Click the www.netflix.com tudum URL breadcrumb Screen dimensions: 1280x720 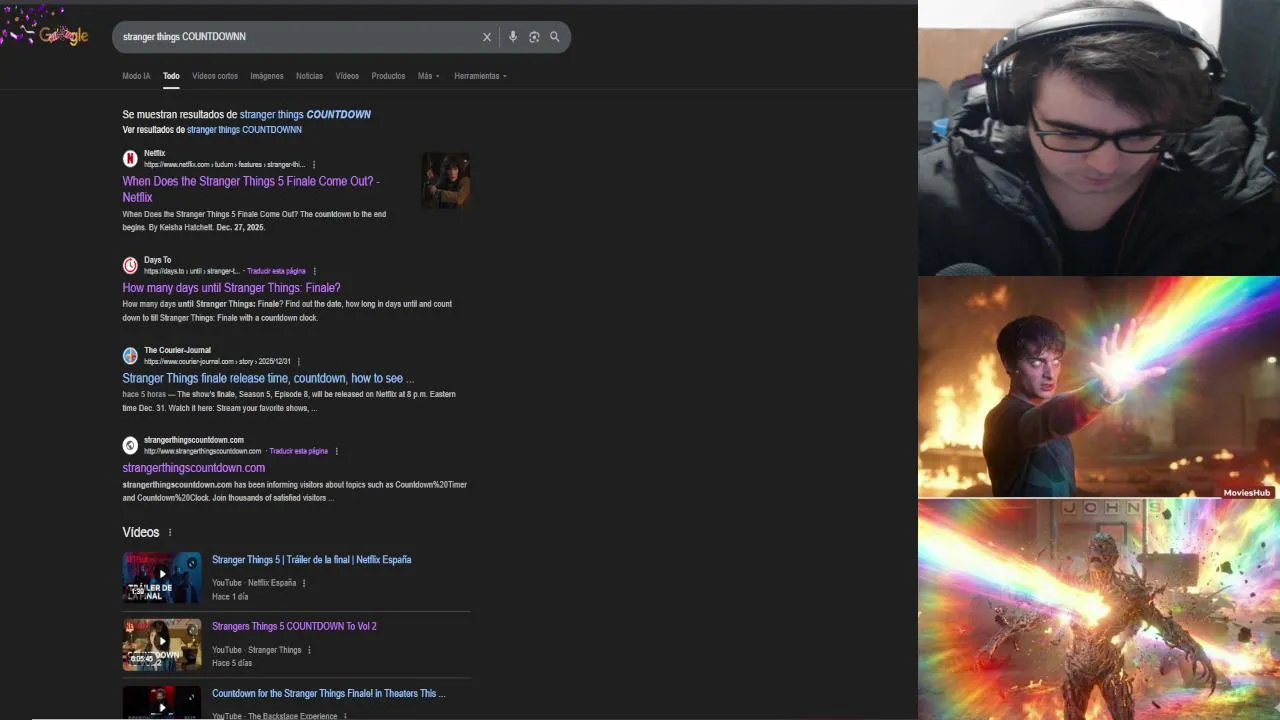point(224,164)
